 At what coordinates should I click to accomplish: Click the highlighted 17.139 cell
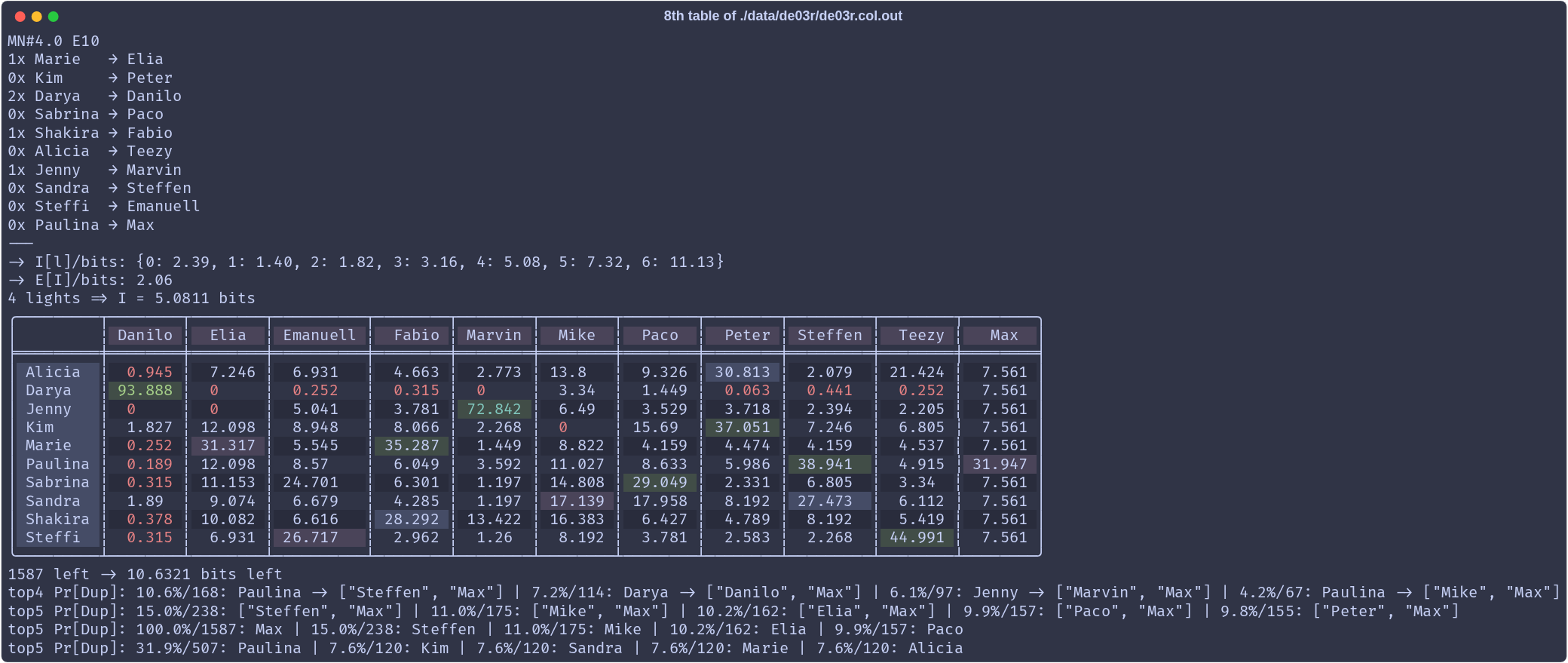tap(577, 501)
